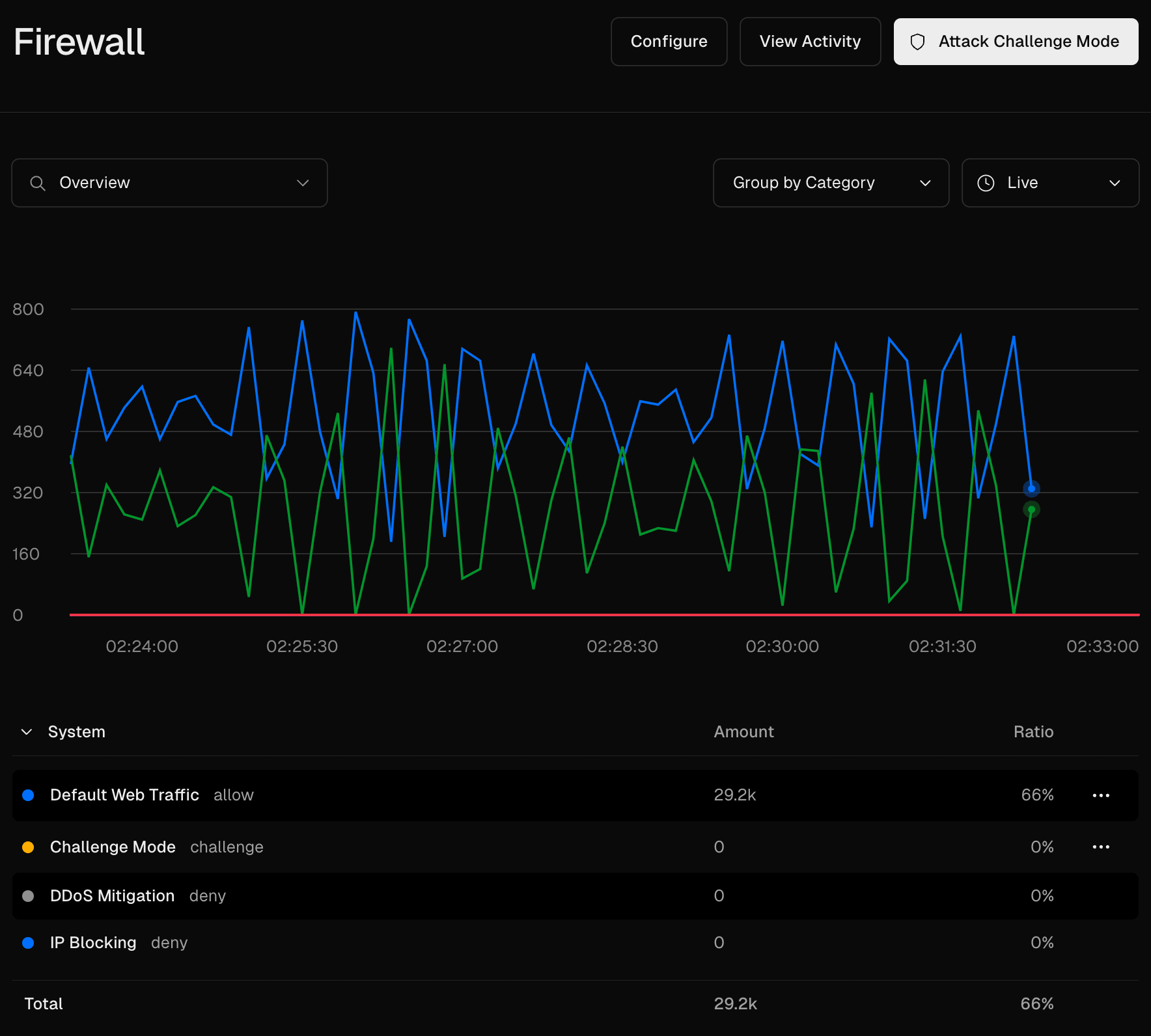Collapse the System section

27,731
